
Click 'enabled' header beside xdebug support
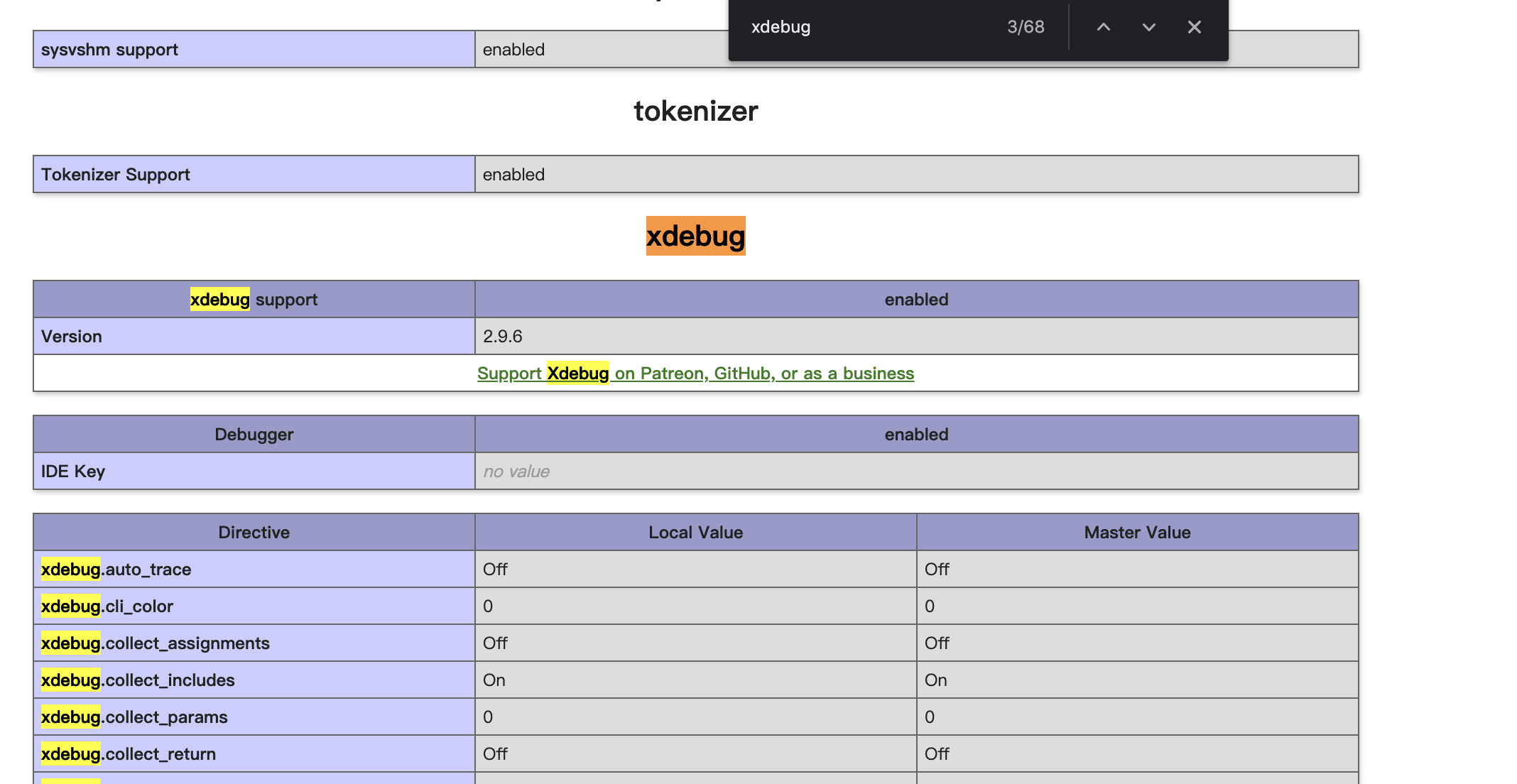point(916,300)
